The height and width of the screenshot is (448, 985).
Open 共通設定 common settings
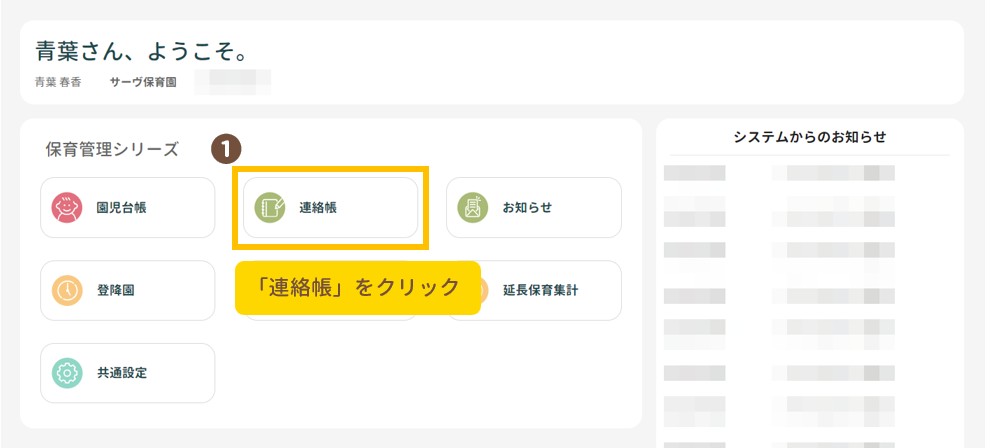coord(128,373)
